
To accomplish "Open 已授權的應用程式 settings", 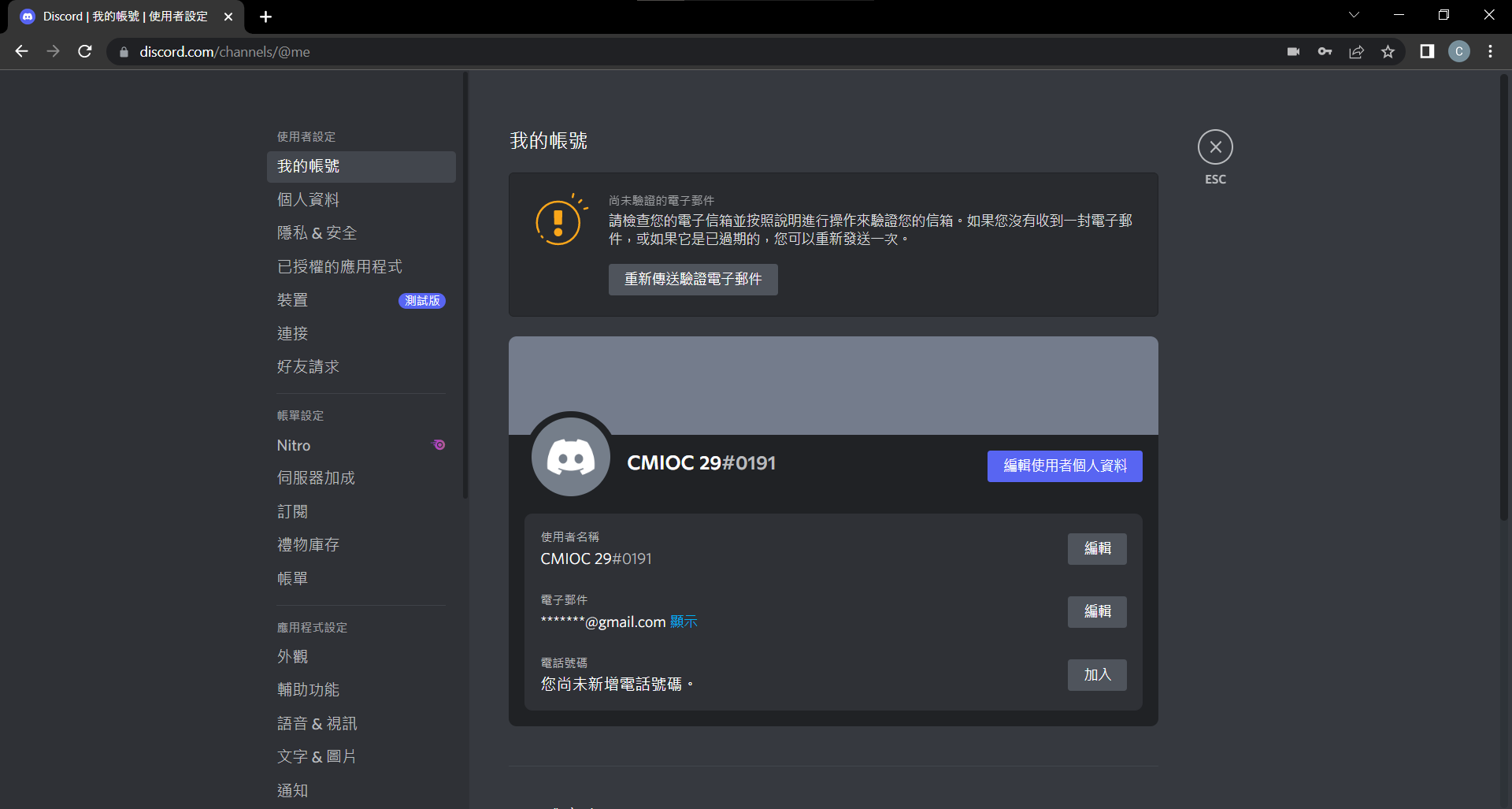I will [361, 267].
